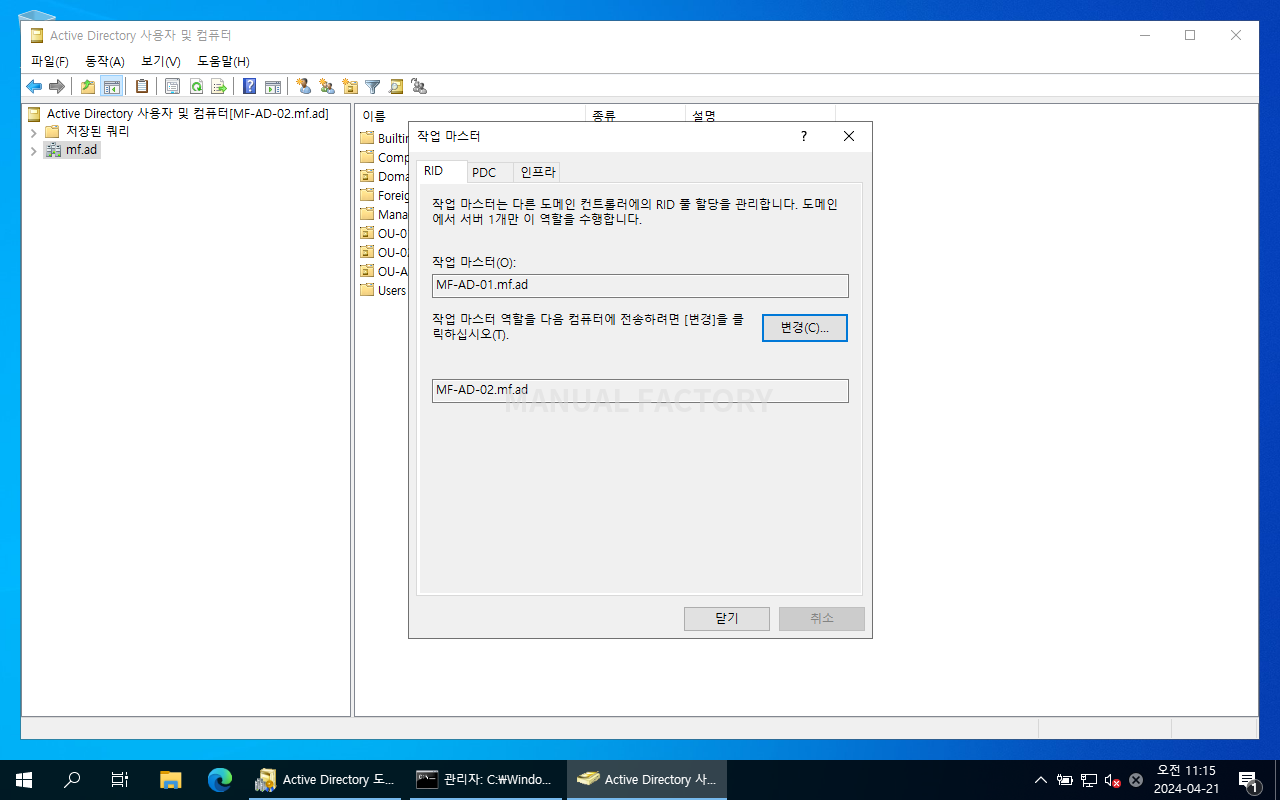Open Task View on the taskbar
This screenshot has width=1280, height=800.
pyautogui.click(x=120, y=780)
